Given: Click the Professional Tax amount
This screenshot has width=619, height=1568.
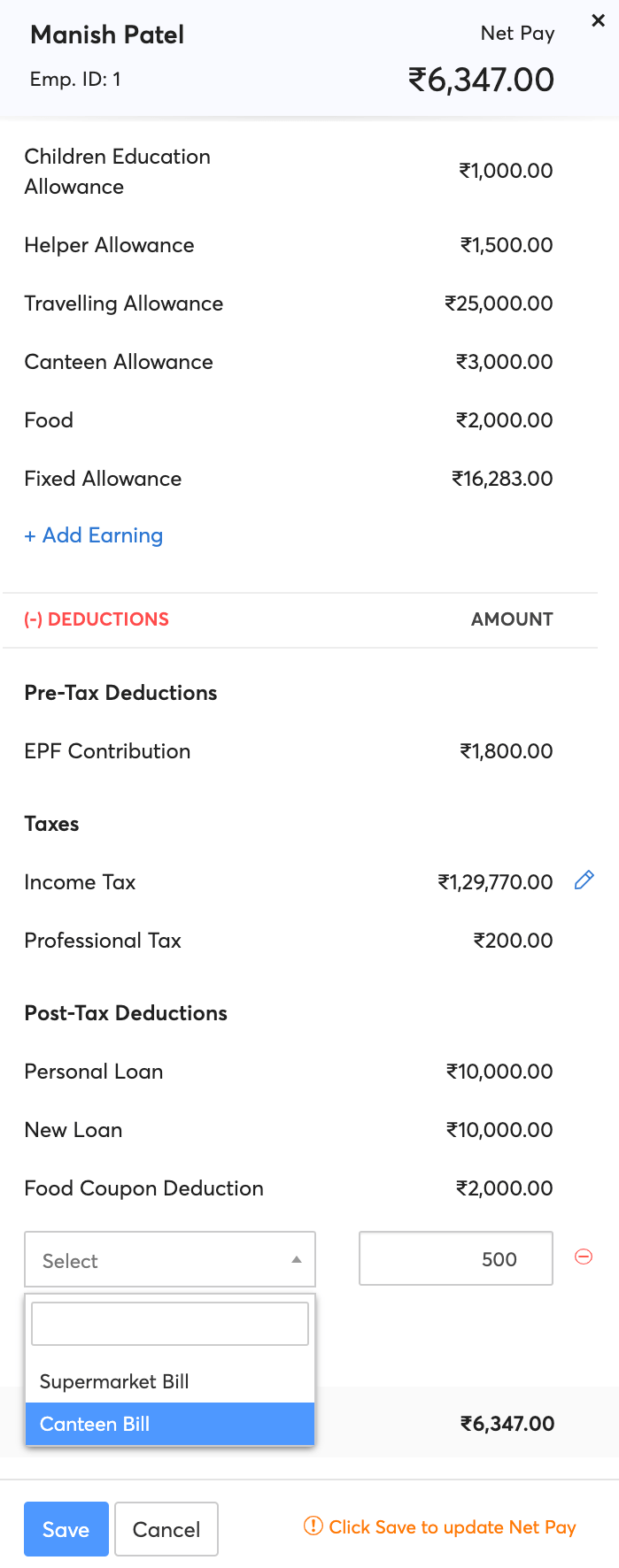Looking at the screenshot, I should click(x=512, y=940).
